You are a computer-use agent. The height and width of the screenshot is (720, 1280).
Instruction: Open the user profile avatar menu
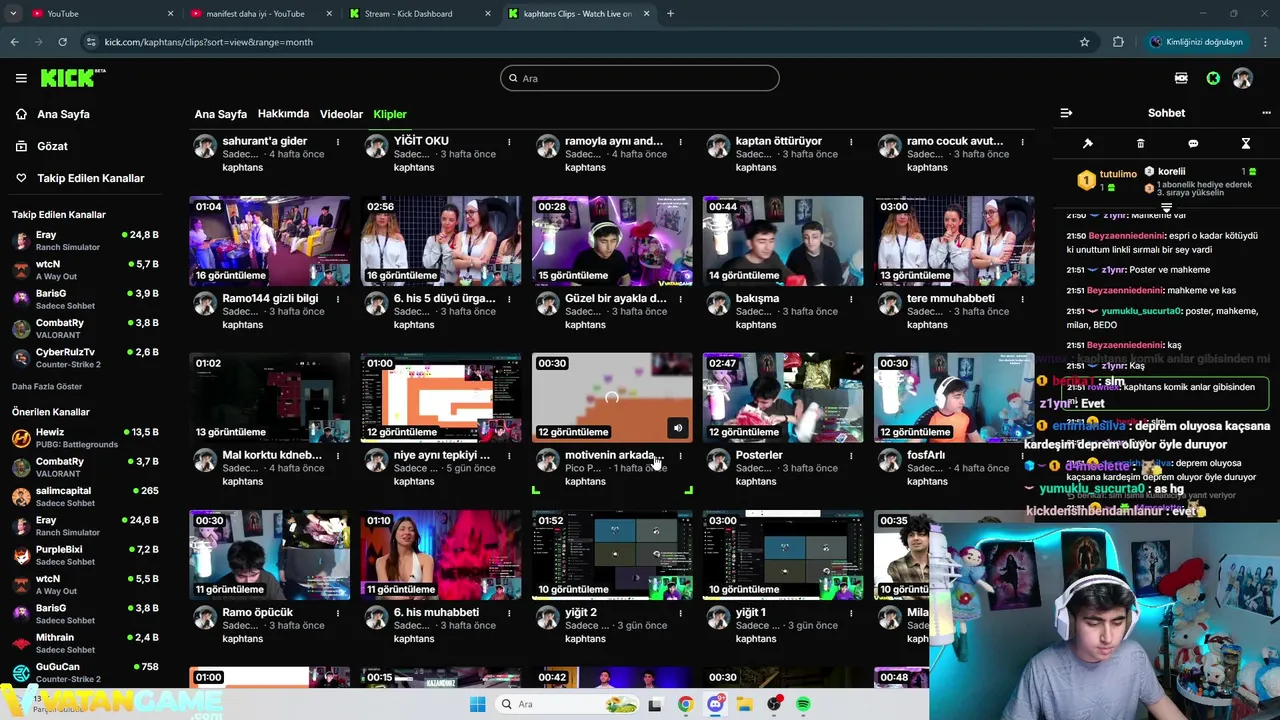click(x=1243, y=78)
